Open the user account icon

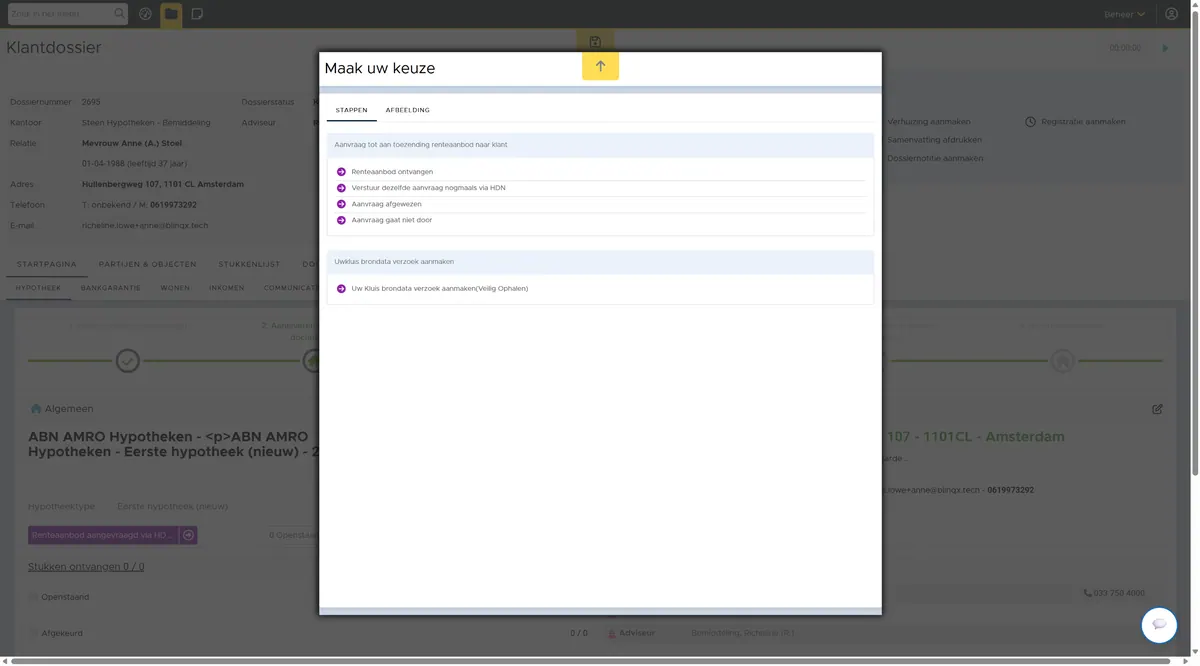coord(1171,14)
